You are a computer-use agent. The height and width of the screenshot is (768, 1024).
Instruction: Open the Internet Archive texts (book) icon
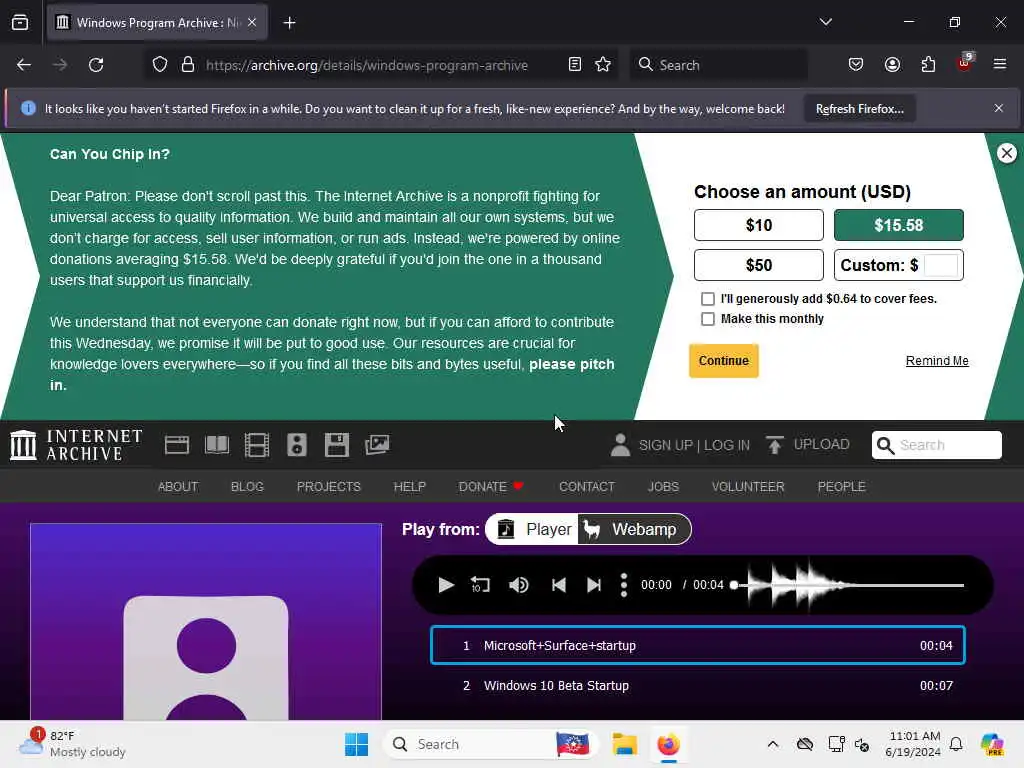tap(217, 445)
